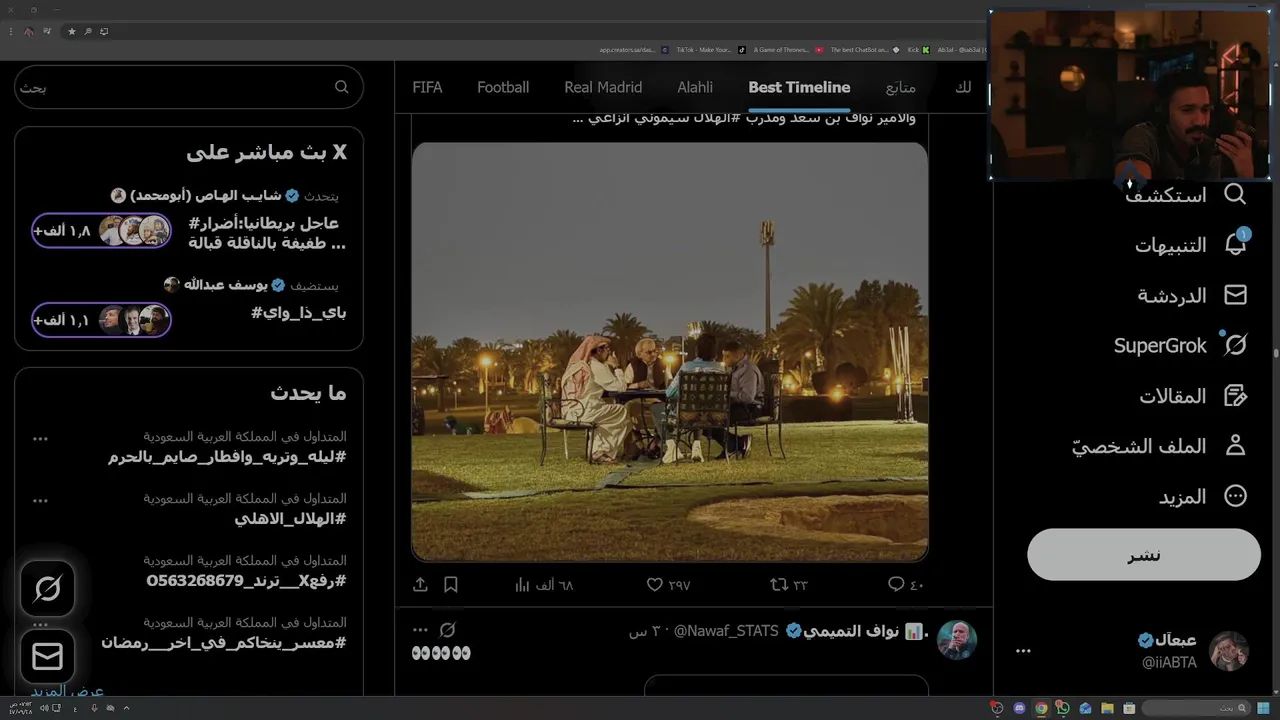Select the Best Timeline tab
Viewport: 1280px width, 720px height.
coord(799,87)
